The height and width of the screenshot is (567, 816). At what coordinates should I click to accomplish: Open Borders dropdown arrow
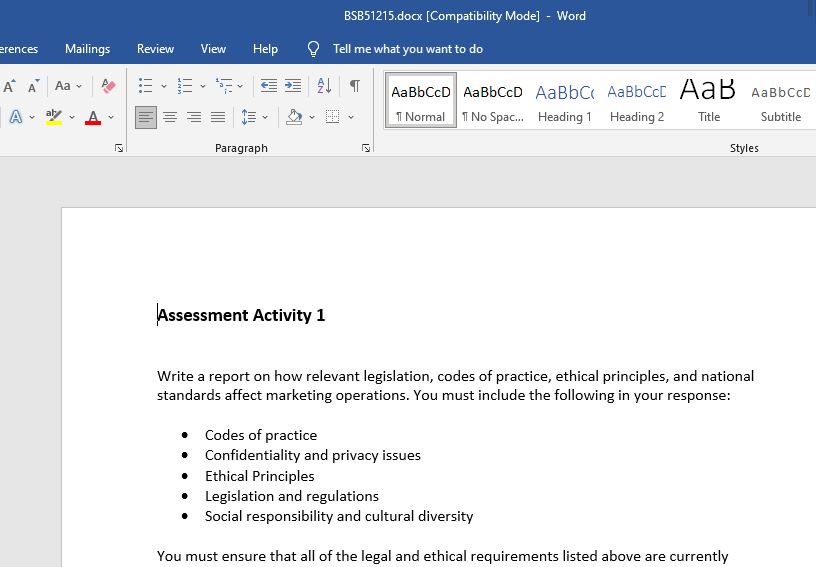pos(351,117)
